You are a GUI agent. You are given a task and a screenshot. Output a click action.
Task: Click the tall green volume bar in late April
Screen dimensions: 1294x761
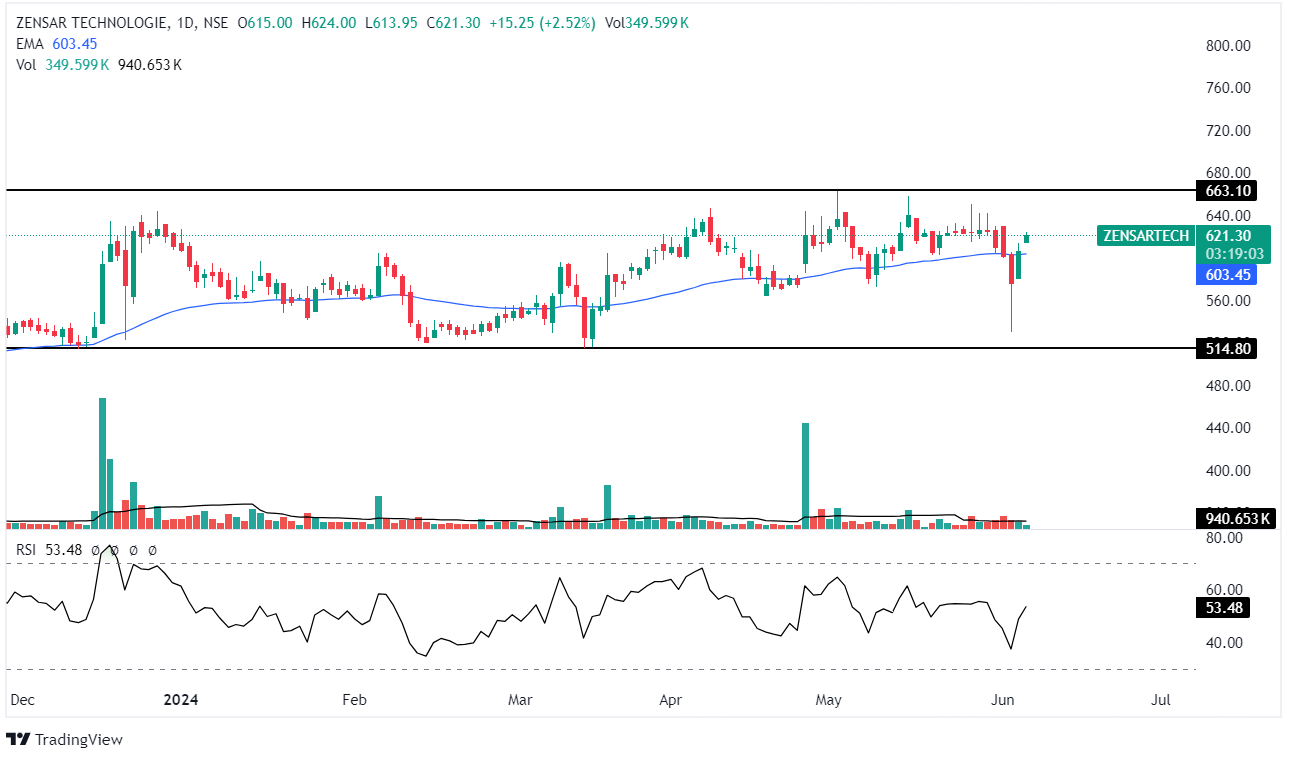pyautogui.click(x=805, y=472)
